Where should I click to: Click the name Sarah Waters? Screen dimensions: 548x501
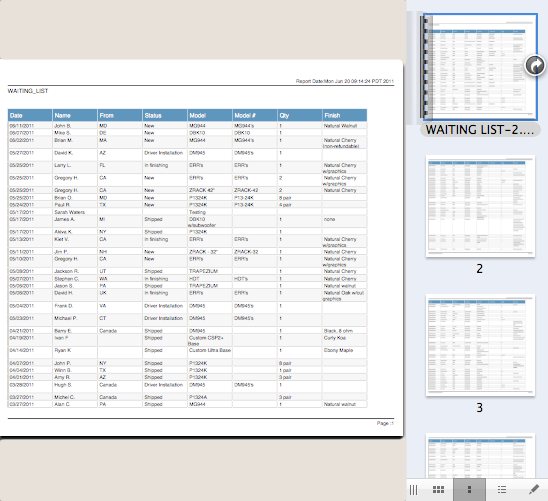pyautogui.click(x=70, y=212)
